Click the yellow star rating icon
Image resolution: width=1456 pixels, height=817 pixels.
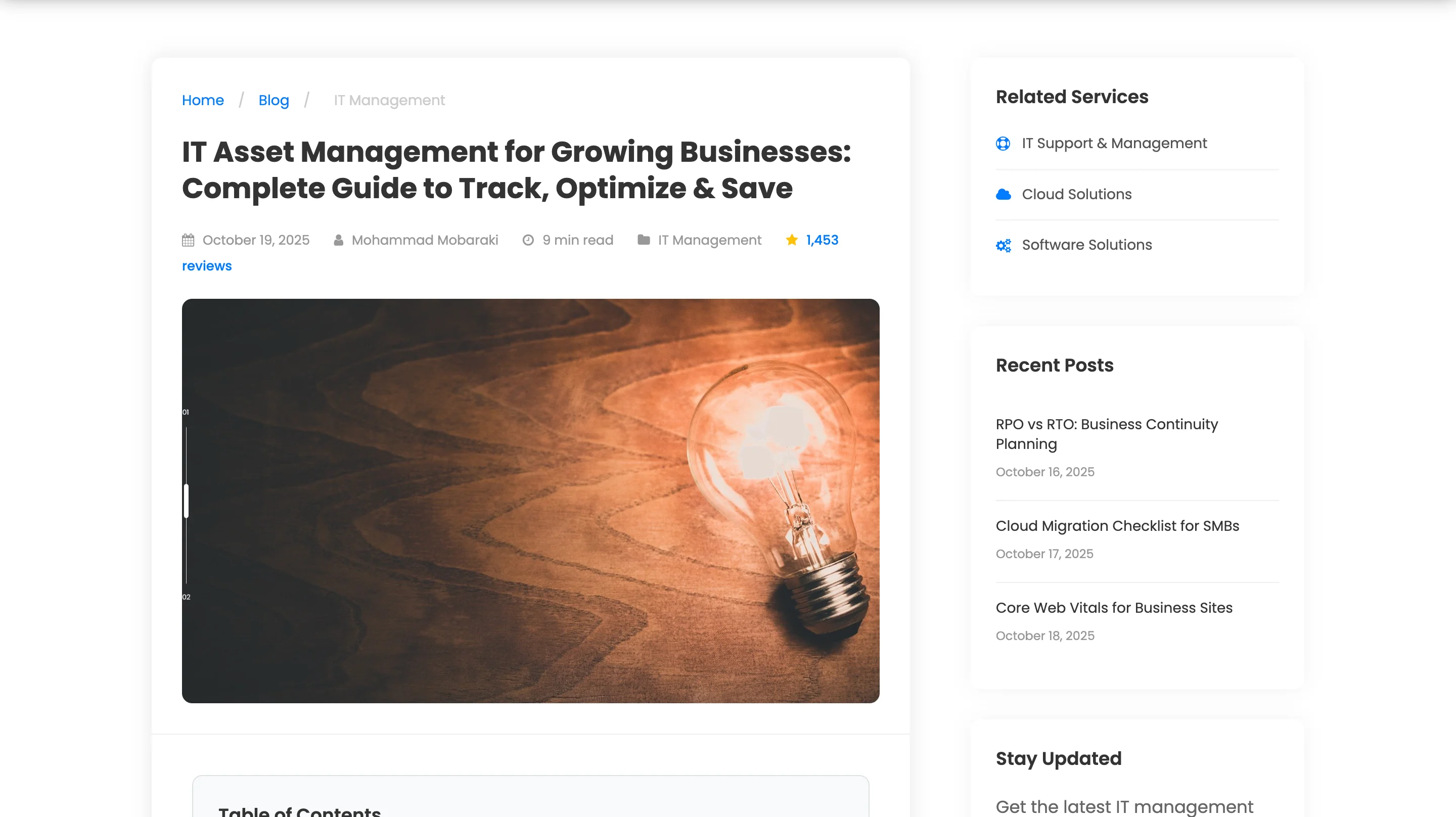[792, 240]
